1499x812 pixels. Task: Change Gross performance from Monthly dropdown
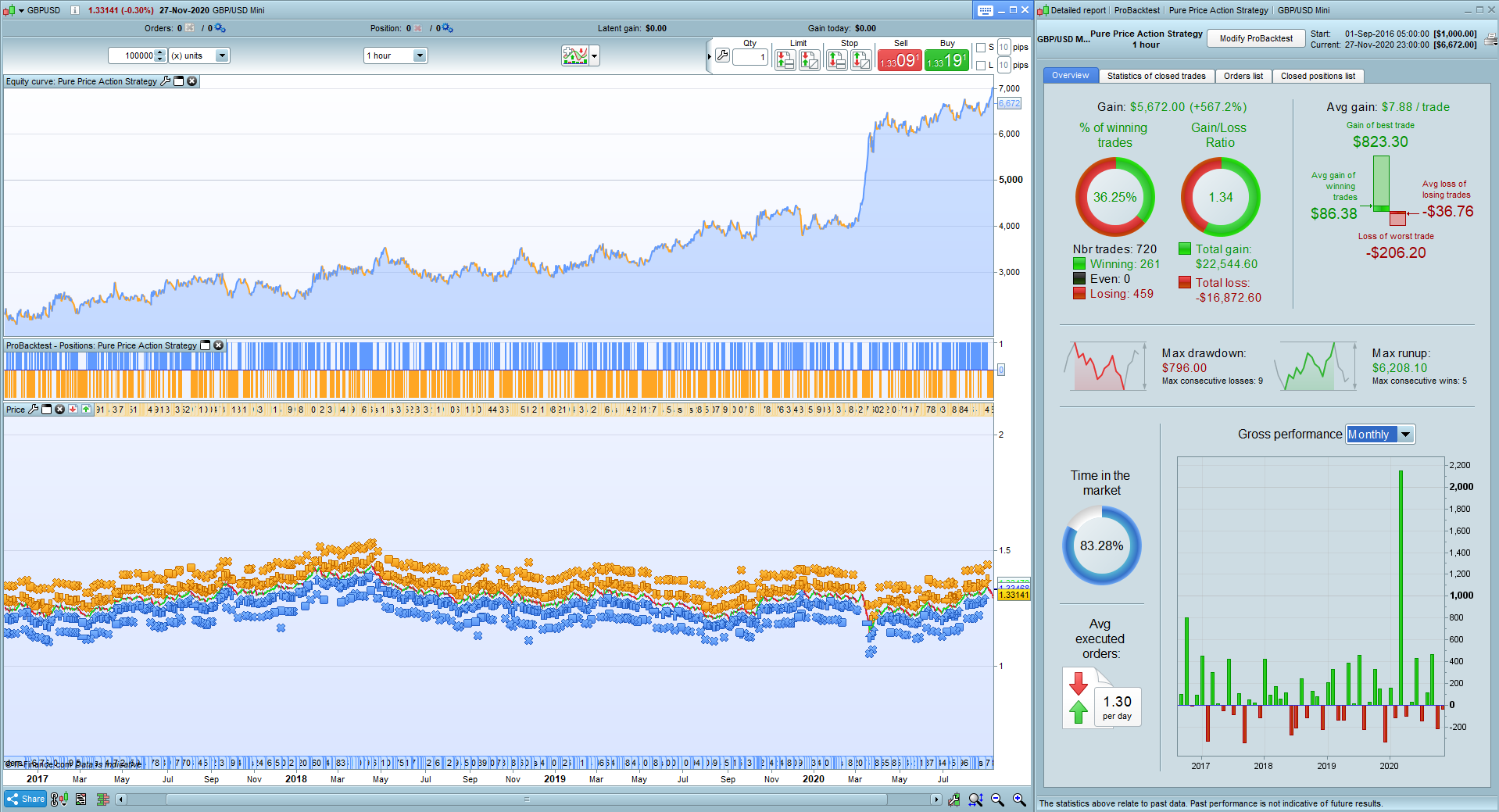(1404, 434)
